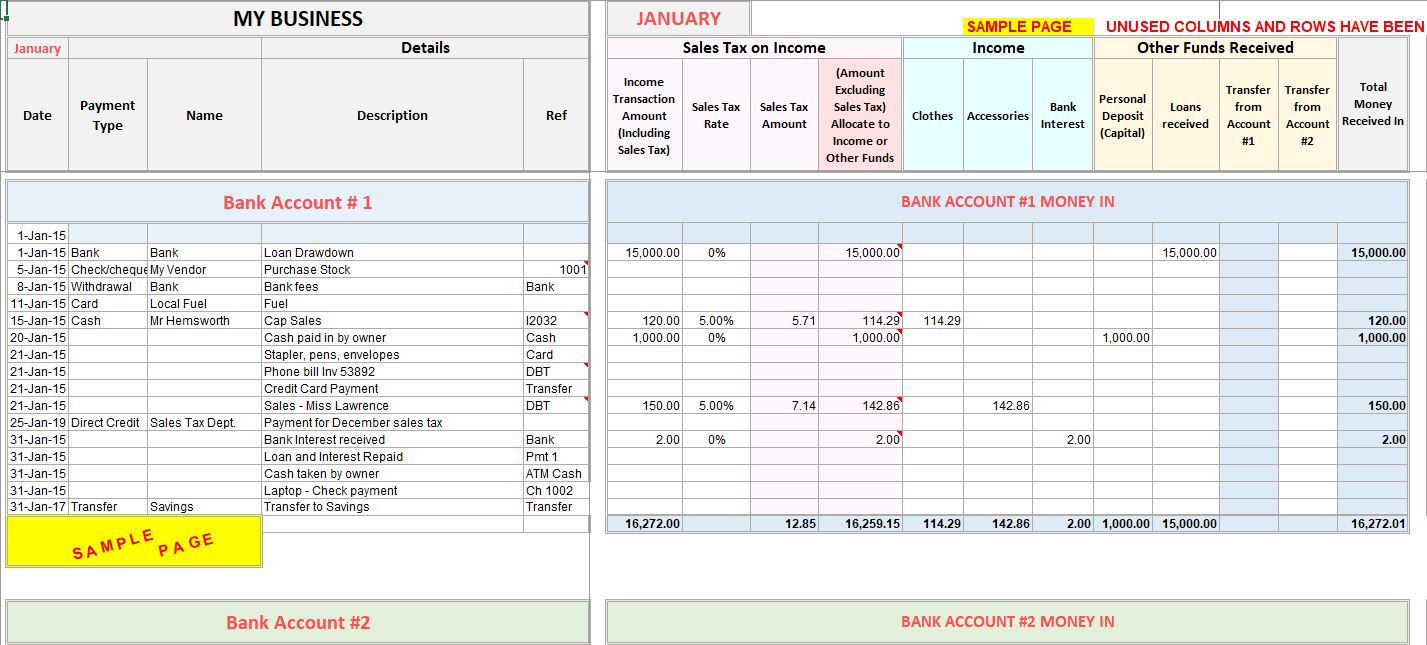Click the JANUARY heading cell

point(678,18)
